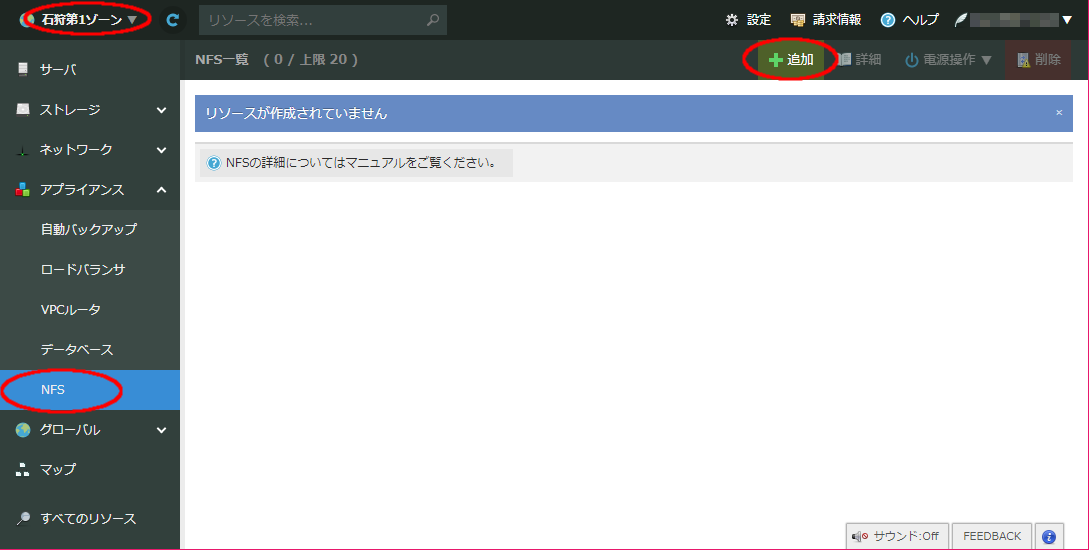The width and height of the screenshot is (1089, 550).
Task: Click the help icon next to NFS manual note
Action: click(213, 163)
